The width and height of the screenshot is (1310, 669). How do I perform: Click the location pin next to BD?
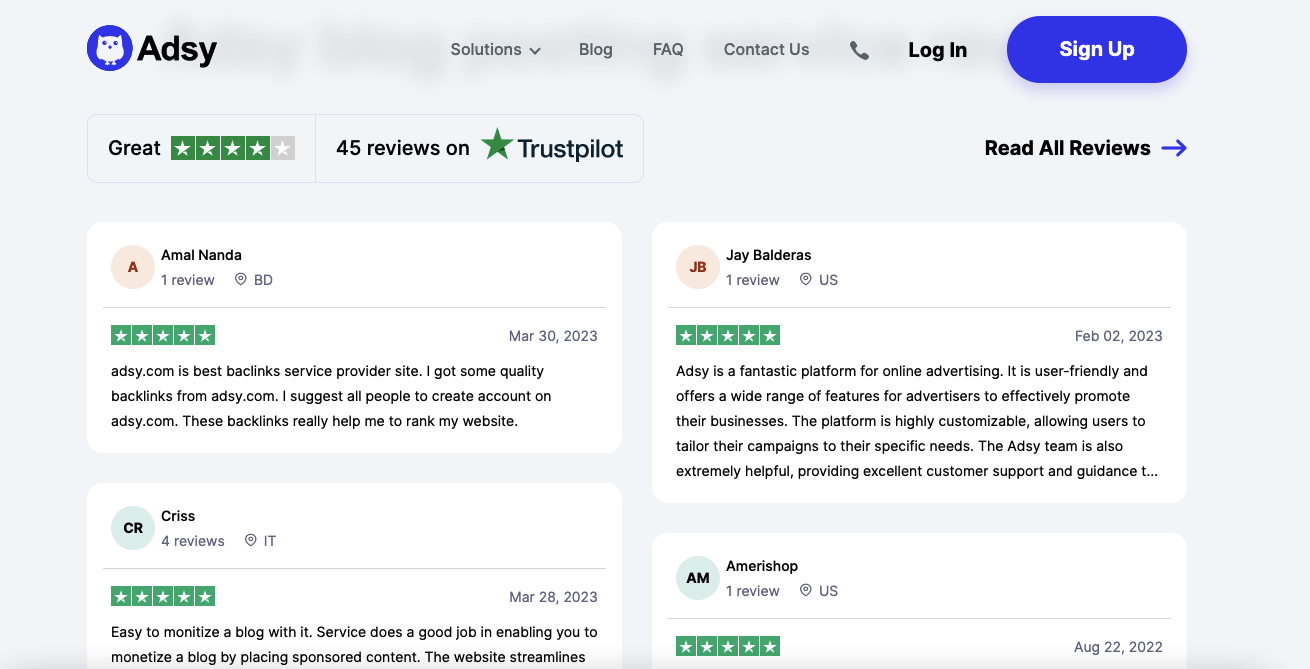click(240, 280)
